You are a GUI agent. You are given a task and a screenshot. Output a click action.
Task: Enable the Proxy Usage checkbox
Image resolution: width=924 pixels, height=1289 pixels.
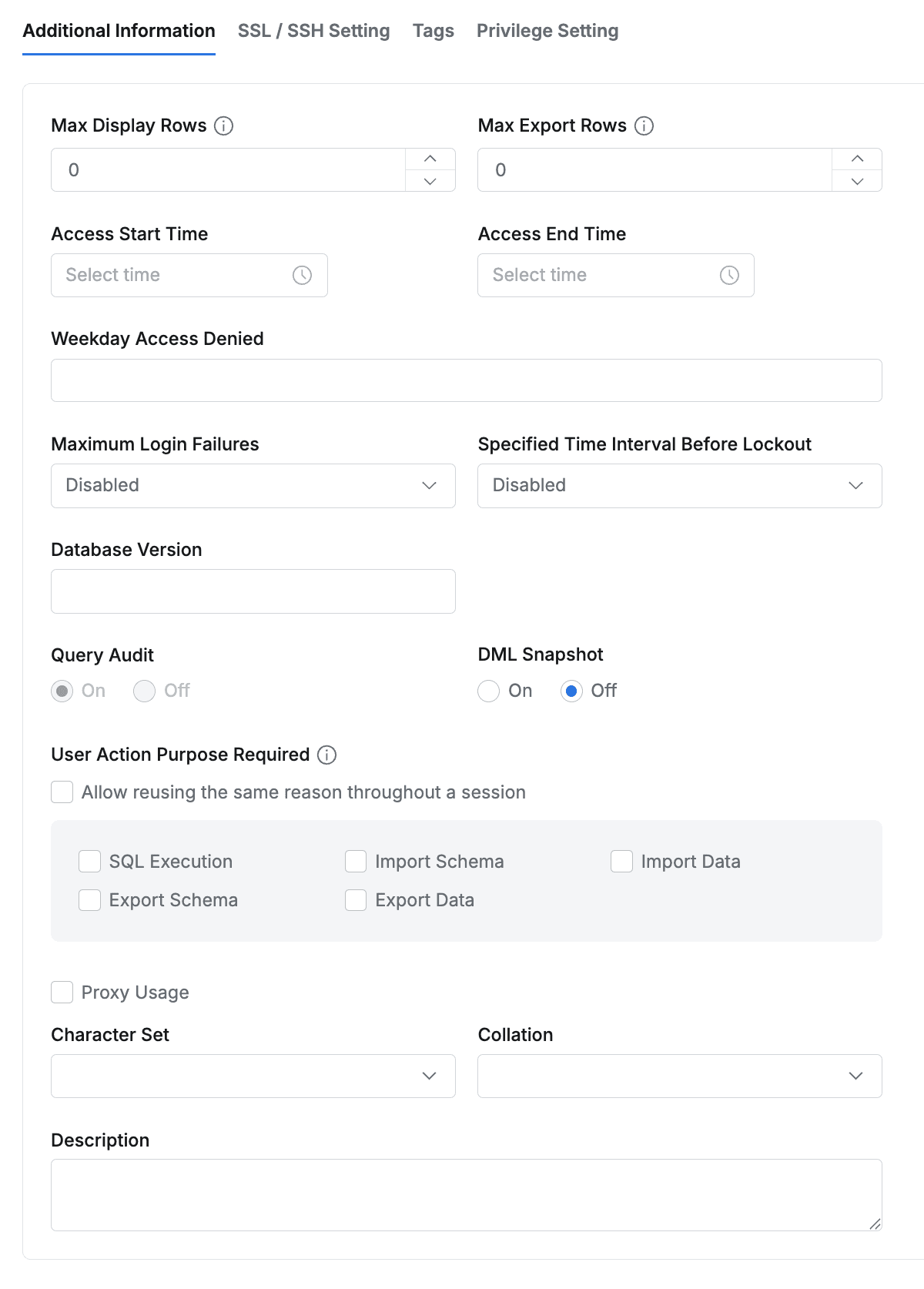pyautogui.click(x=62, y=993)
